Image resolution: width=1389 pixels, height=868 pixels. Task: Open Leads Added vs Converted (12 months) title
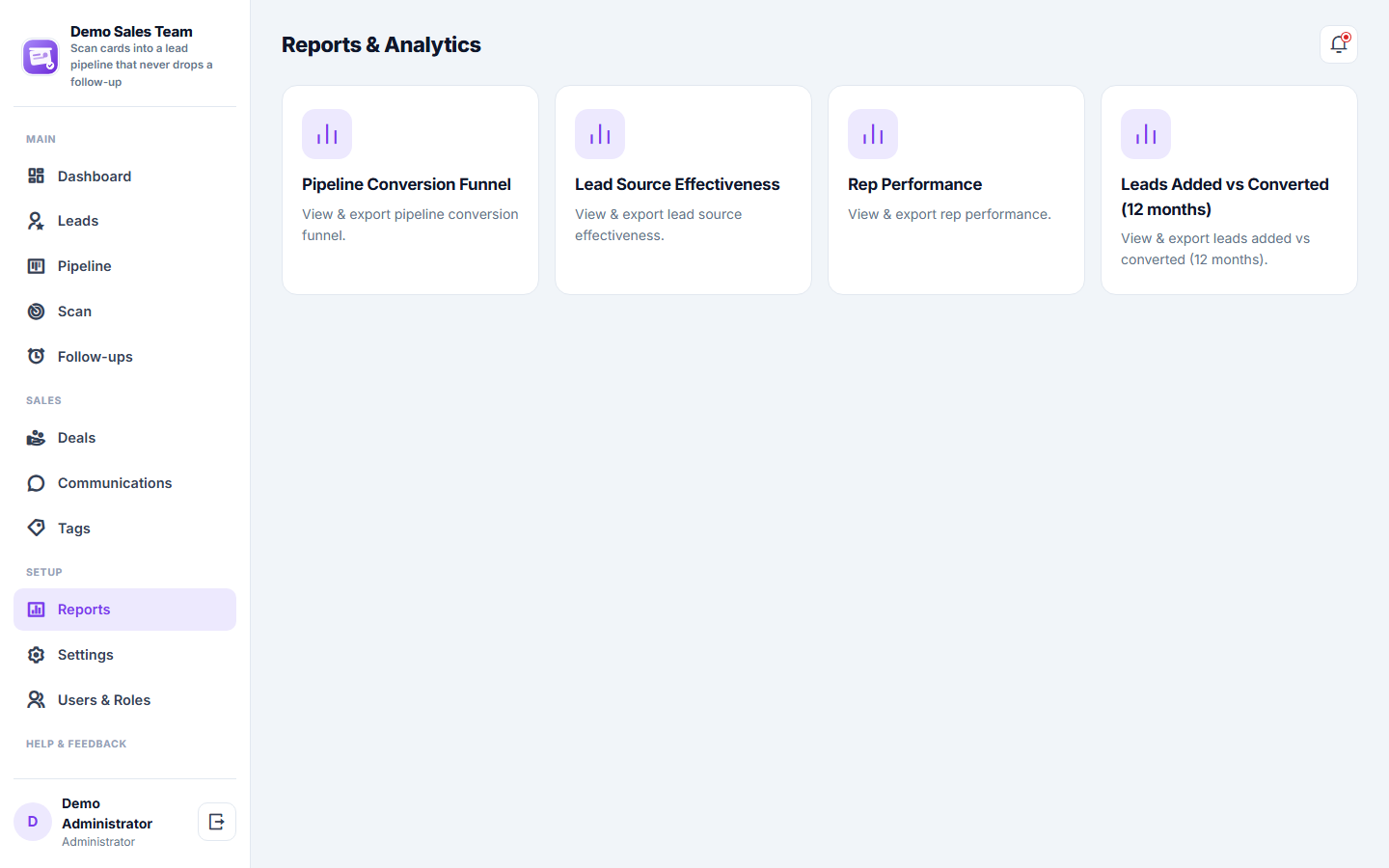click(1225, 197)
